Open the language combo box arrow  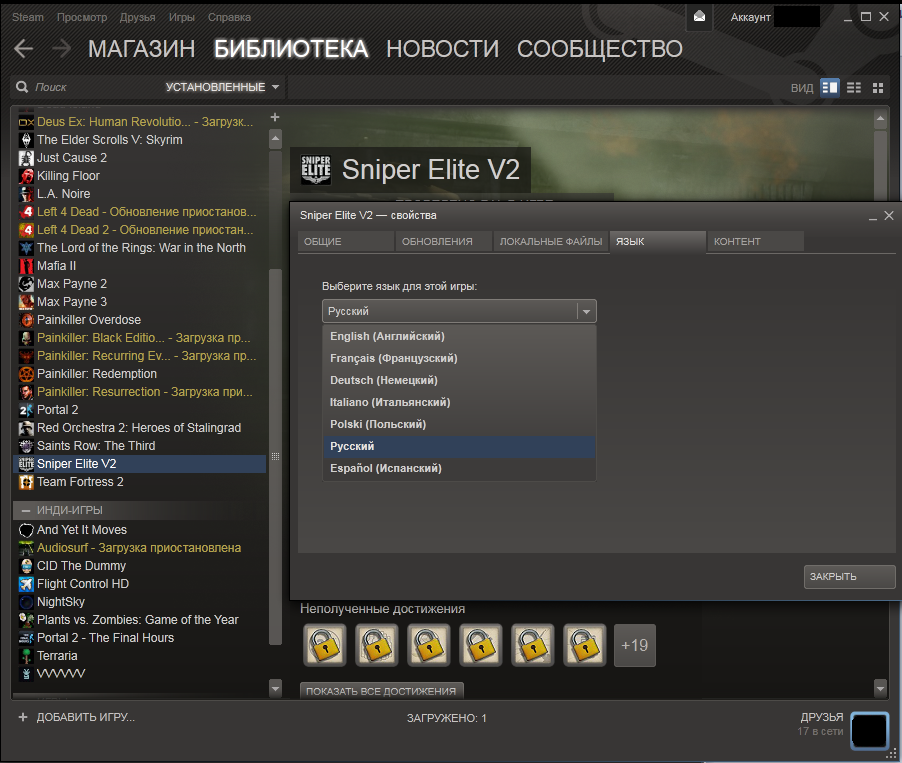586,311
